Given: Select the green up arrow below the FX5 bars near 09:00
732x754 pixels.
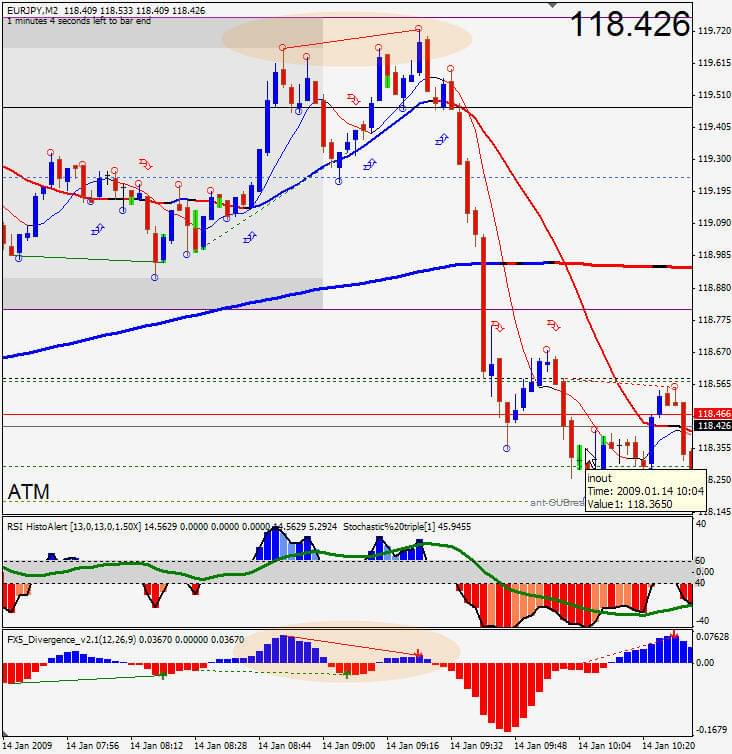Looking at the screenshot, I should (347, 674).
